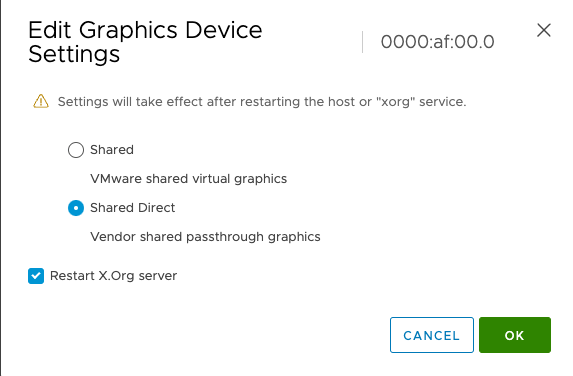Screen dimensions: 573x376
Task: Uncheck the Restart X.Org server checkbox
Action: coord(36,276)
